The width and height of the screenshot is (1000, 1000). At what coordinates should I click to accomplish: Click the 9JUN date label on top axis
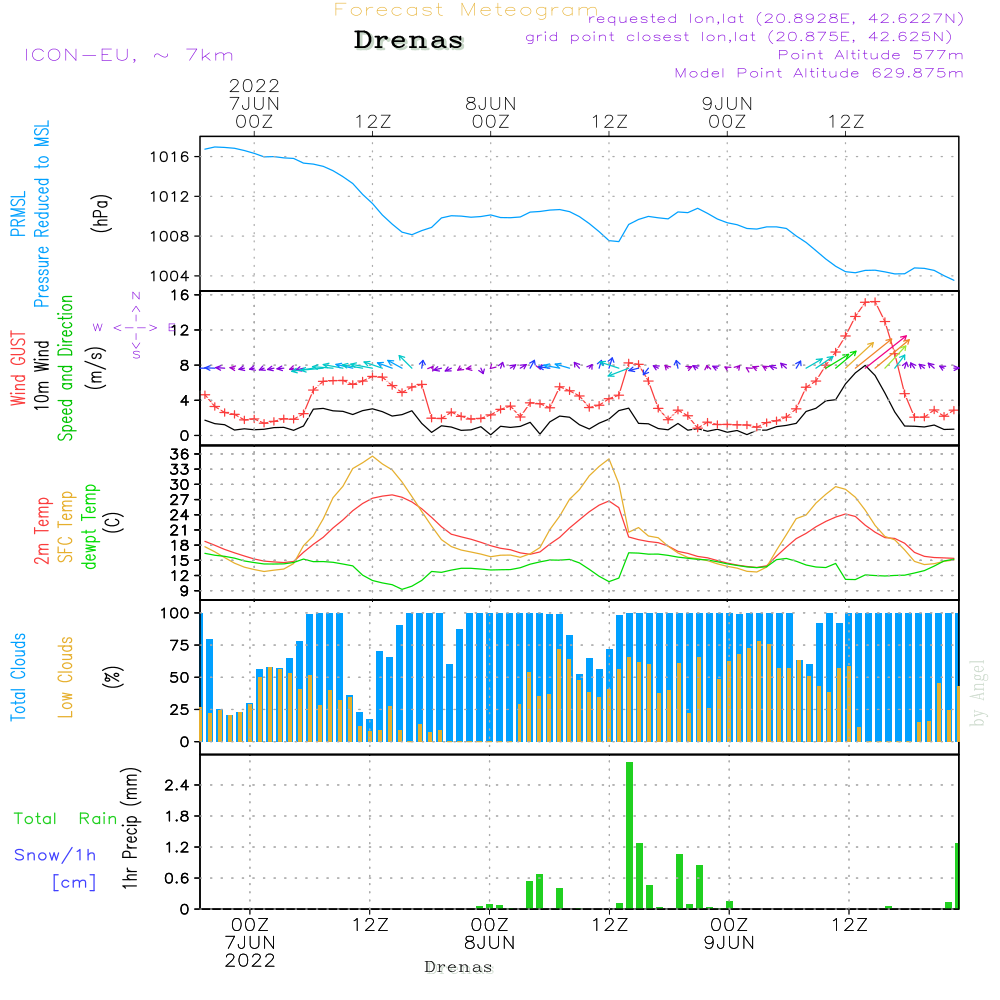pyautogui.click(x=727, y=104)
